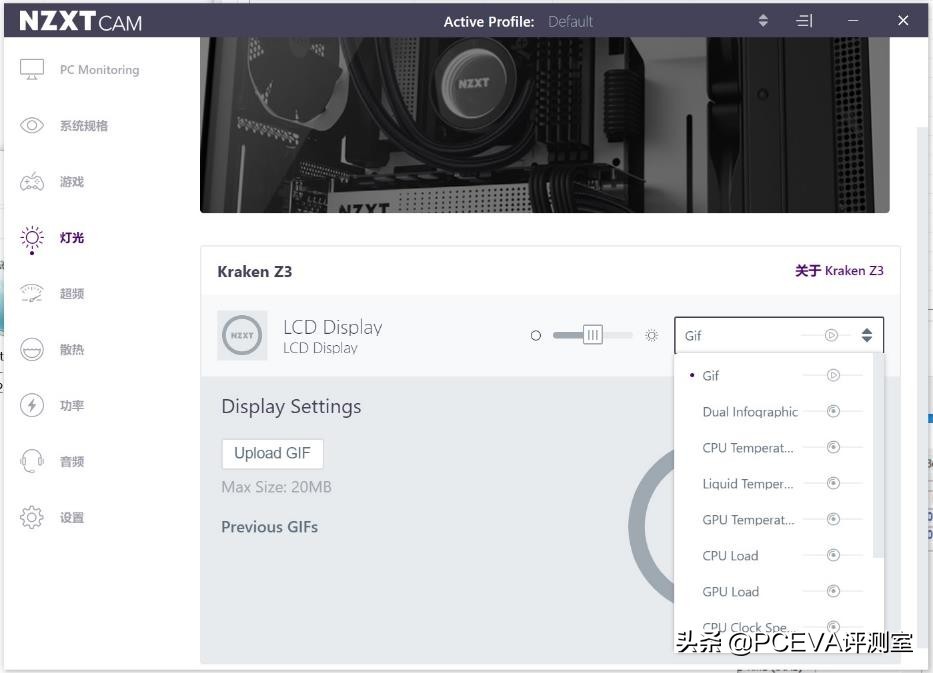Click the Display Settings heading

291,406
